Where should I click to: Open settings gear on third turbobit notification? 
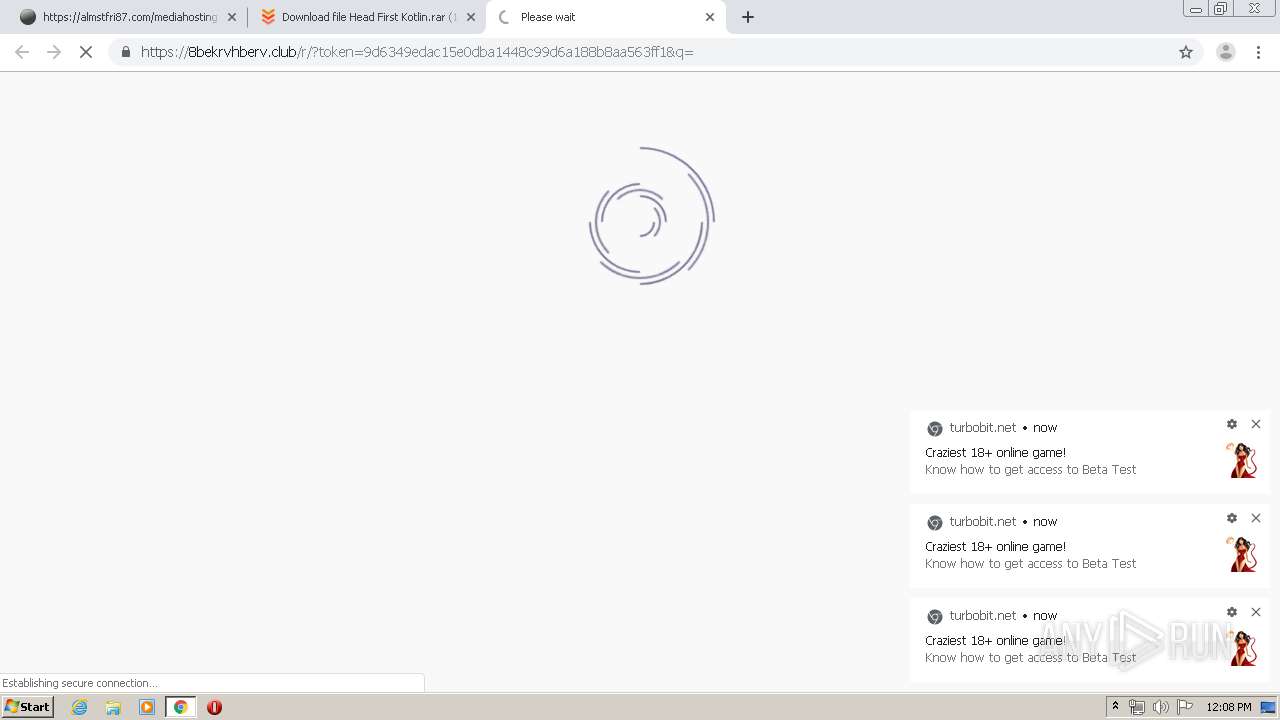pos(1232,612)
